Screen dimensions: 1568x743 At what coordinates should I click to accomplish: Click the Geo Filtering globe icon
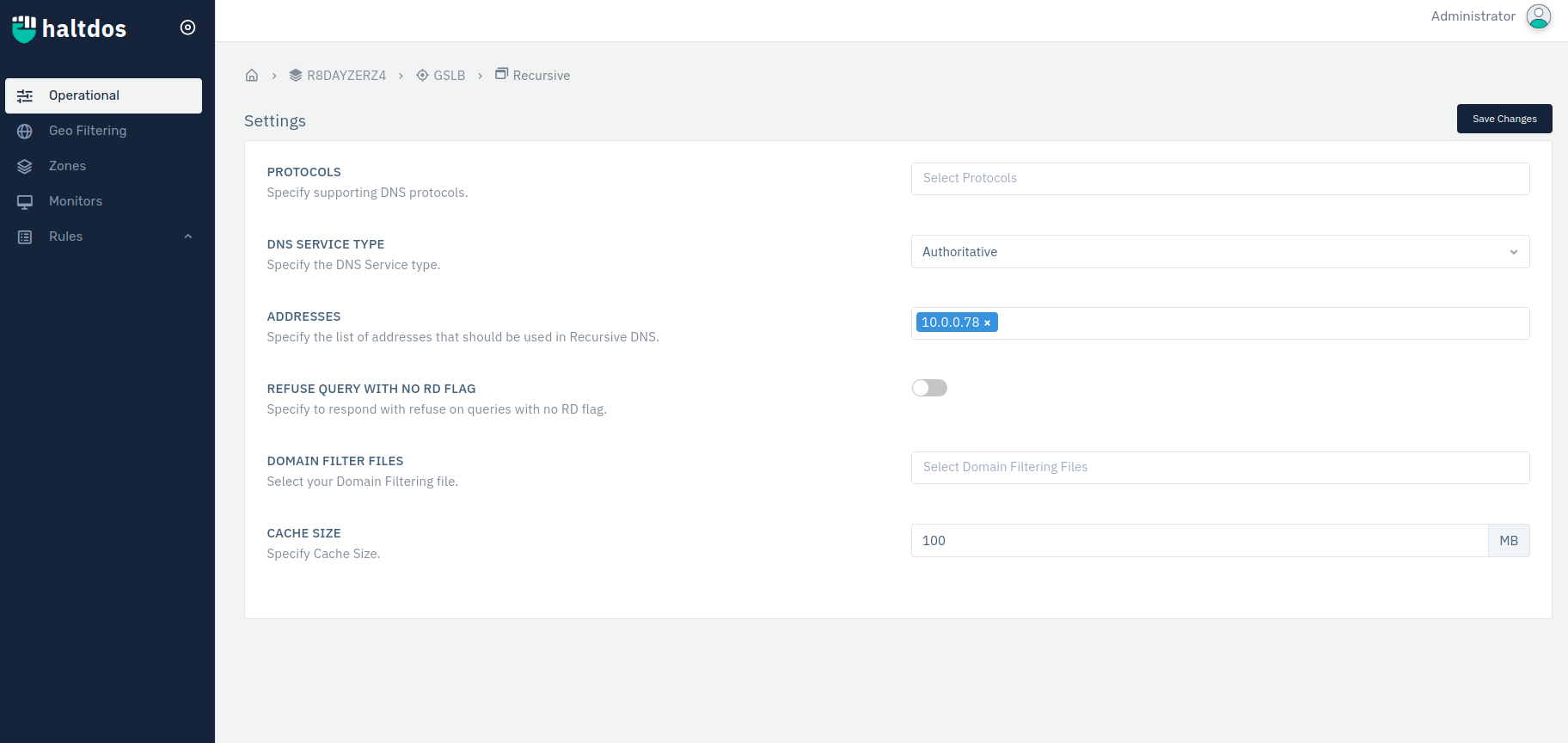(x=25, y=131)
